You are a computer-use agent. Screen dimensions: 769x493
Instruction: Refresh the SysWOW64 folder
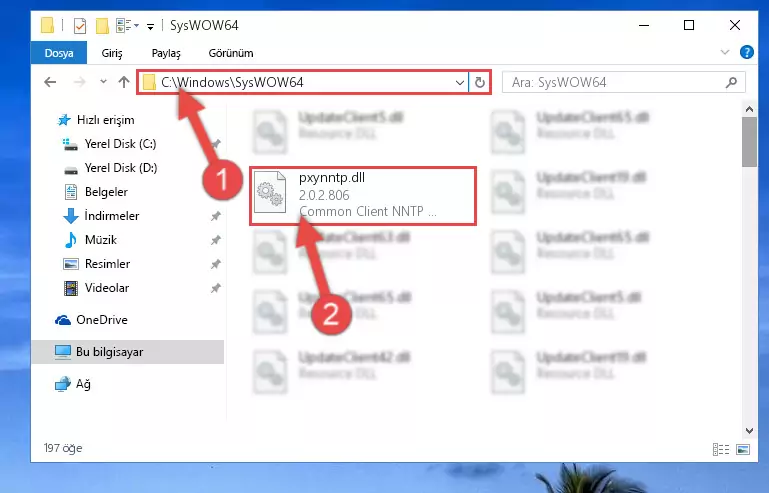[480, 82]
